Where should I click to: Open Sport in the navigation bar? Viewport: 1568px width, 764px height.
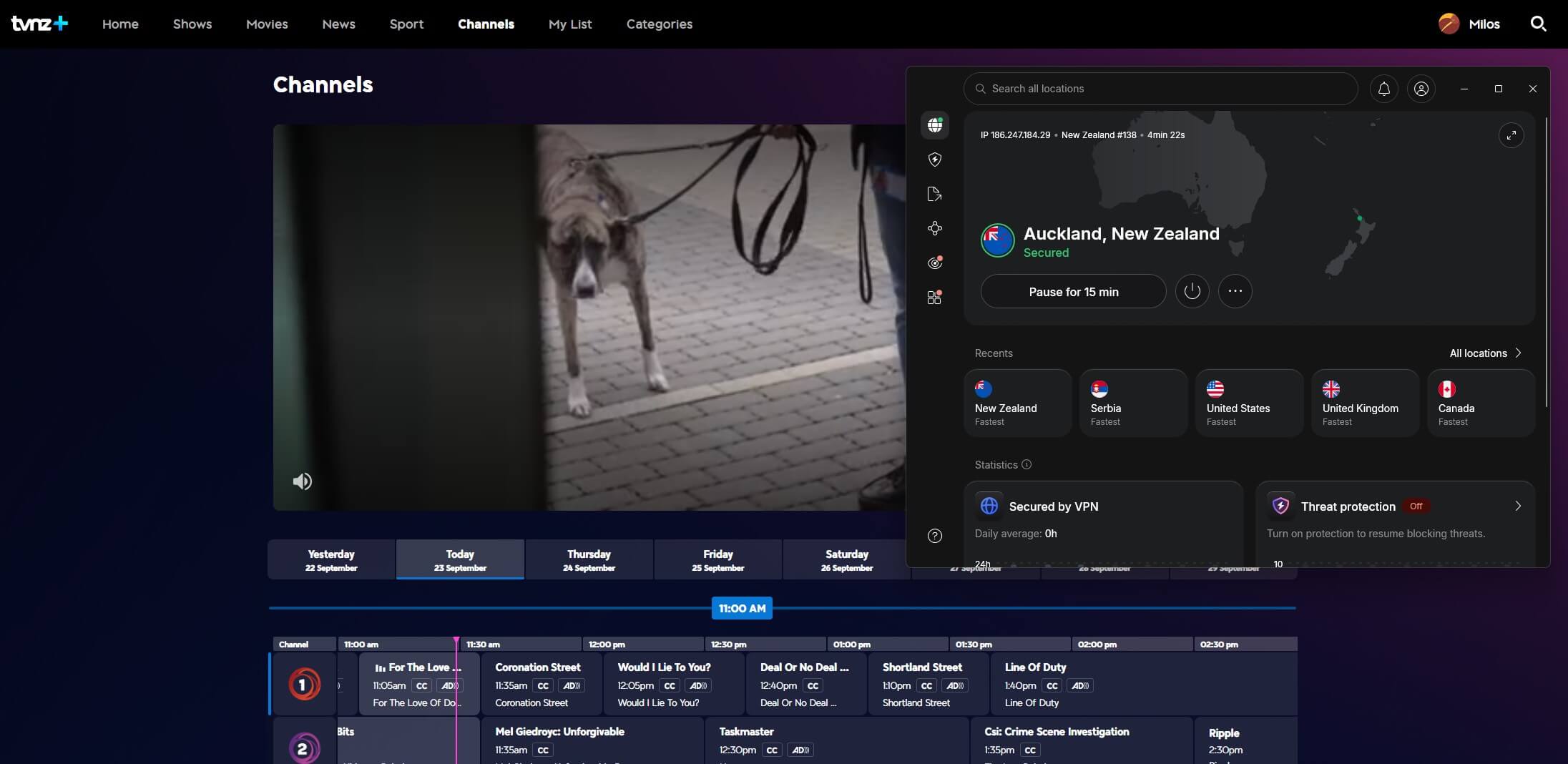tap(406, 24)
